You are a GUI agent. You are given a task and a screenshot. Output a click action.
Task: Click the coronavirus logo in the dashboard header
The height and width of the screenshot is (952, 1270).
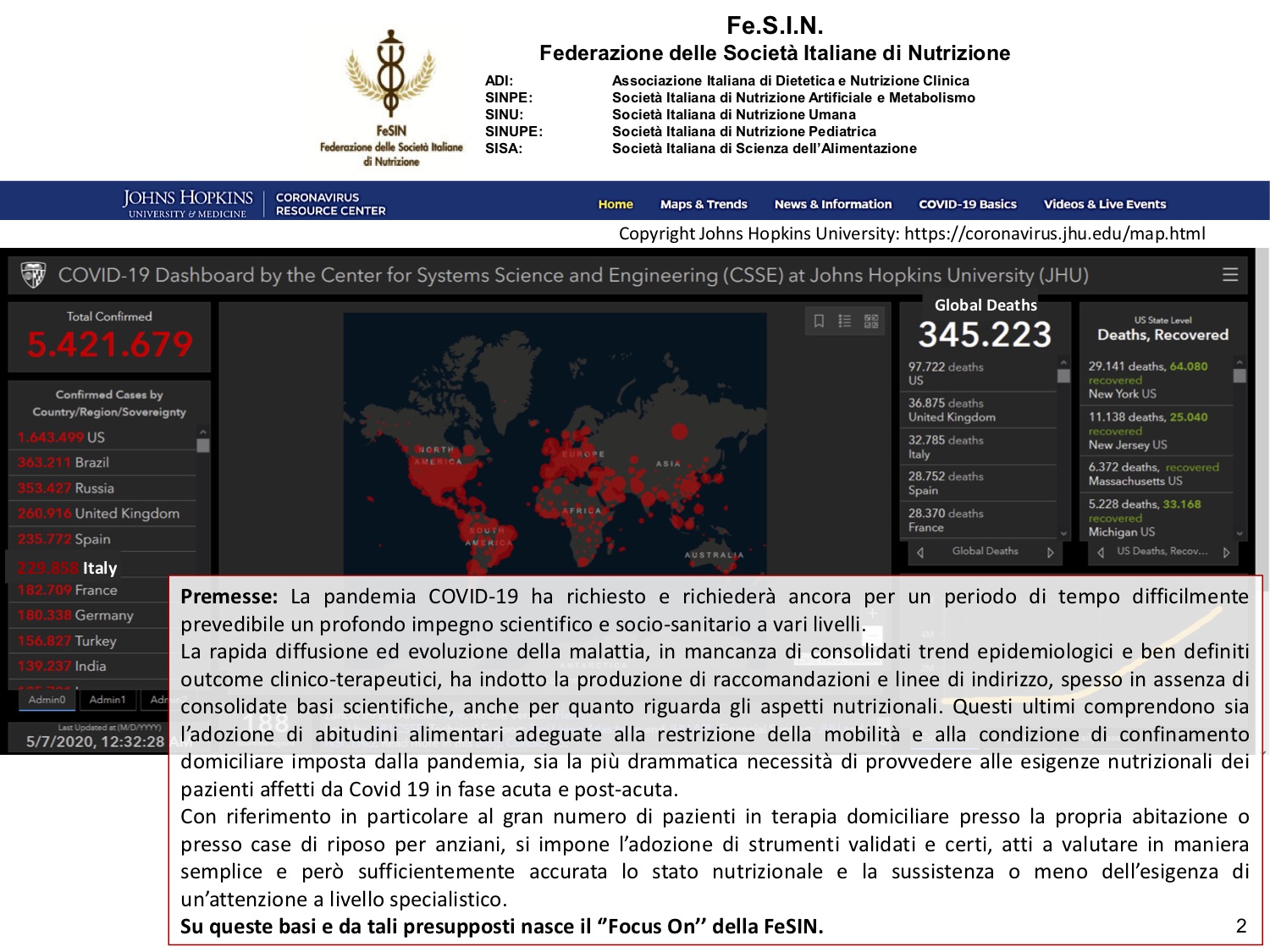[x=31, y=274]
